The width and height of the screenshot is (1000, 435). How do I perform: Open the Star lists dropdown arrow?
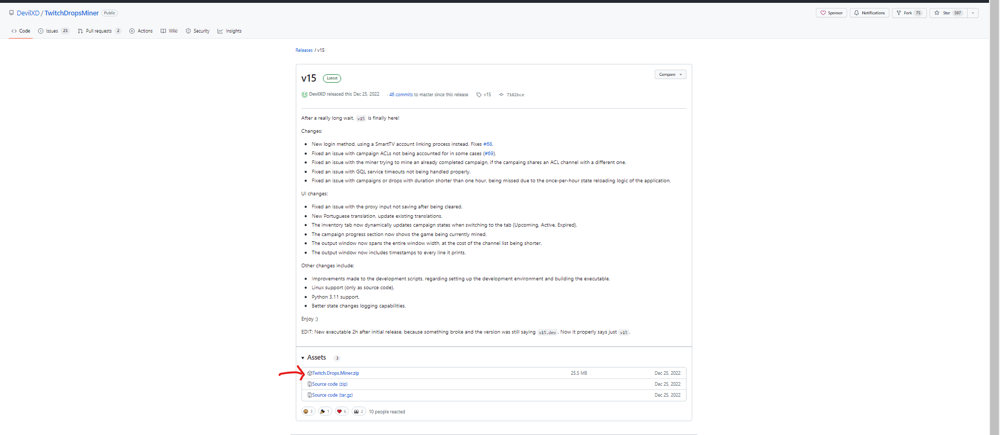point(973,13)
